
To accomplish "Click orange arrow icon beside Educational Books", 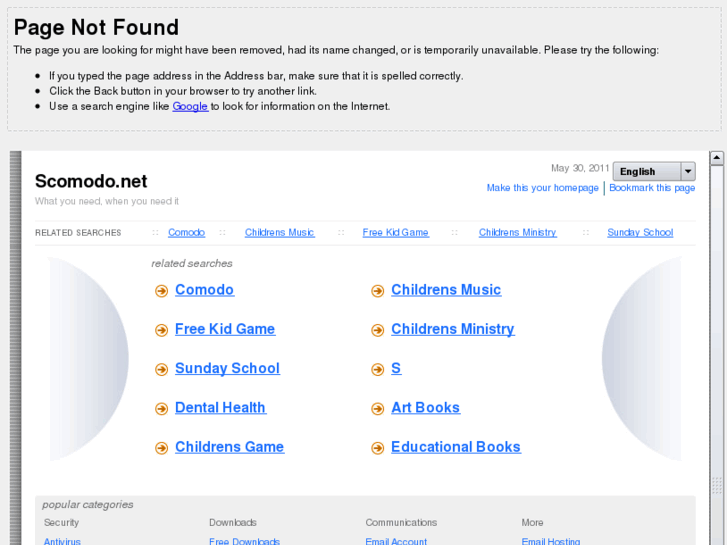I will point(377,448).
